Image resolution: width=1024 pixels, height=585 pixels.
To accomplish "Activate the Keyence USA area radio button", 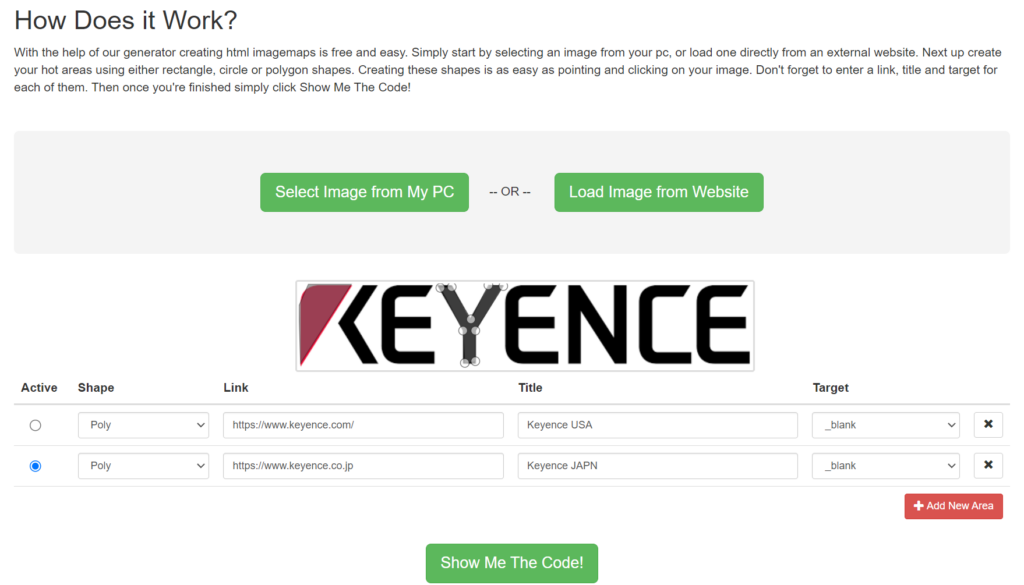I will pyautogui.click(x=36, y=425).
